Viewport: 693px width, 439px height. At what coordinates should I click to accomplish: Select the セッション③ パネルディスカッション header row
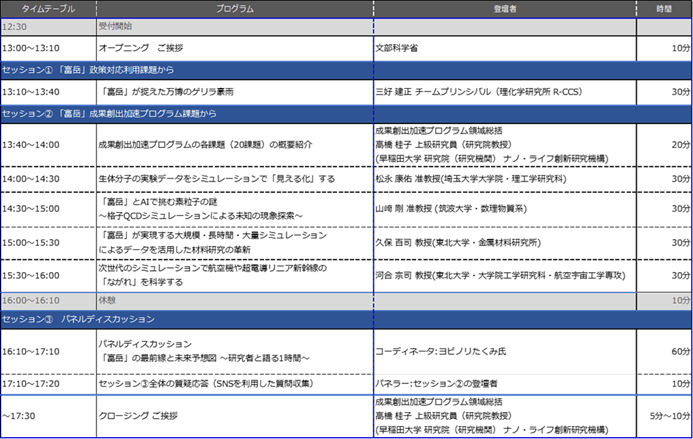pyautogui.click(x=346, y=319)
